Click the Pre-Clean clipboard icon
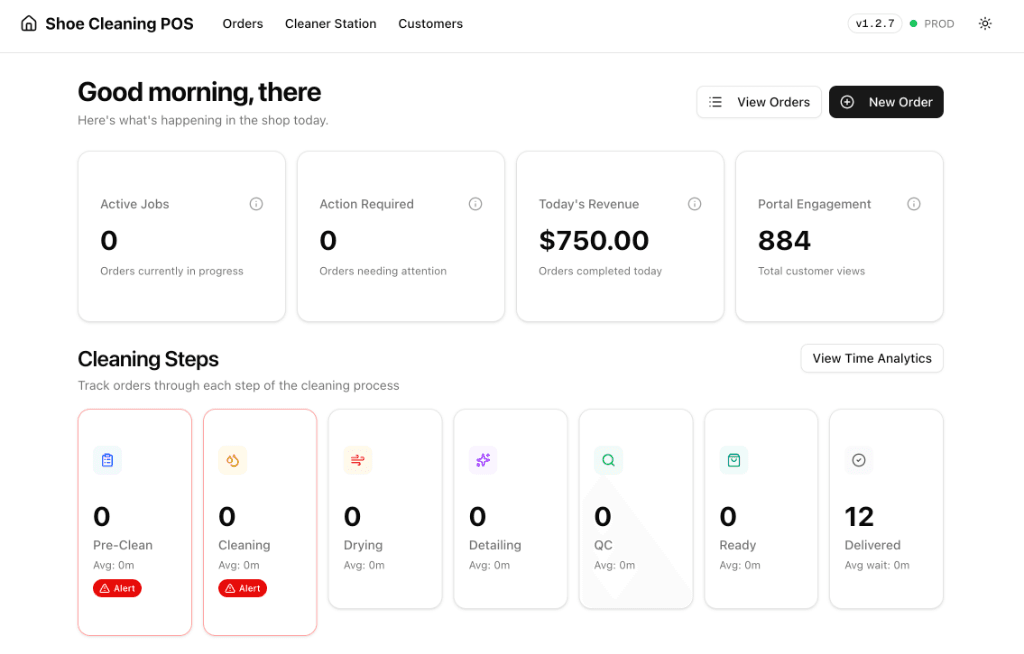Image resolution: width=1024 pixels, height=654 pixels. [108, 460]
